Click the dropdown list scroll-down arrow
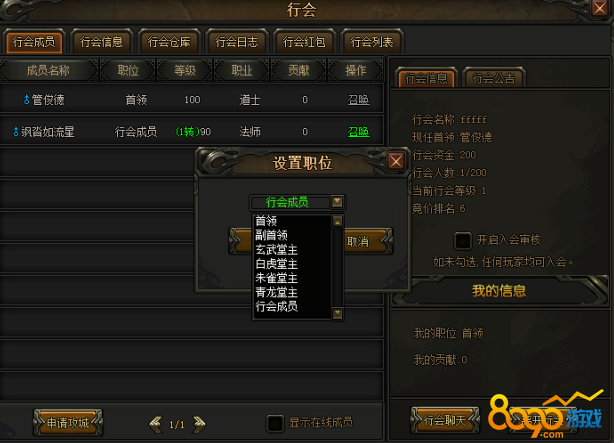 337,313
